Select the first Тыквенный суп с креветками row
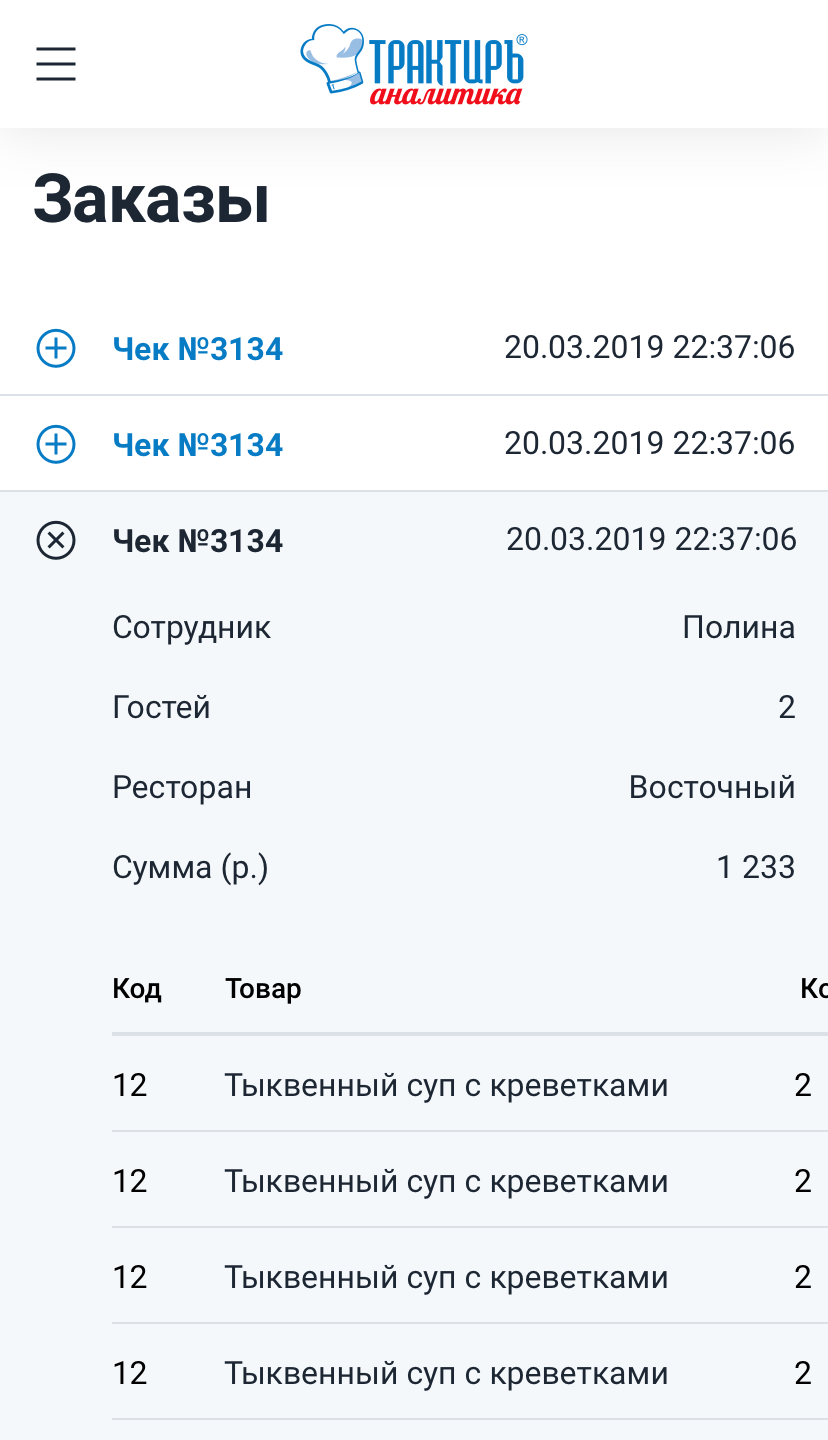 (x=446, y=1085)
